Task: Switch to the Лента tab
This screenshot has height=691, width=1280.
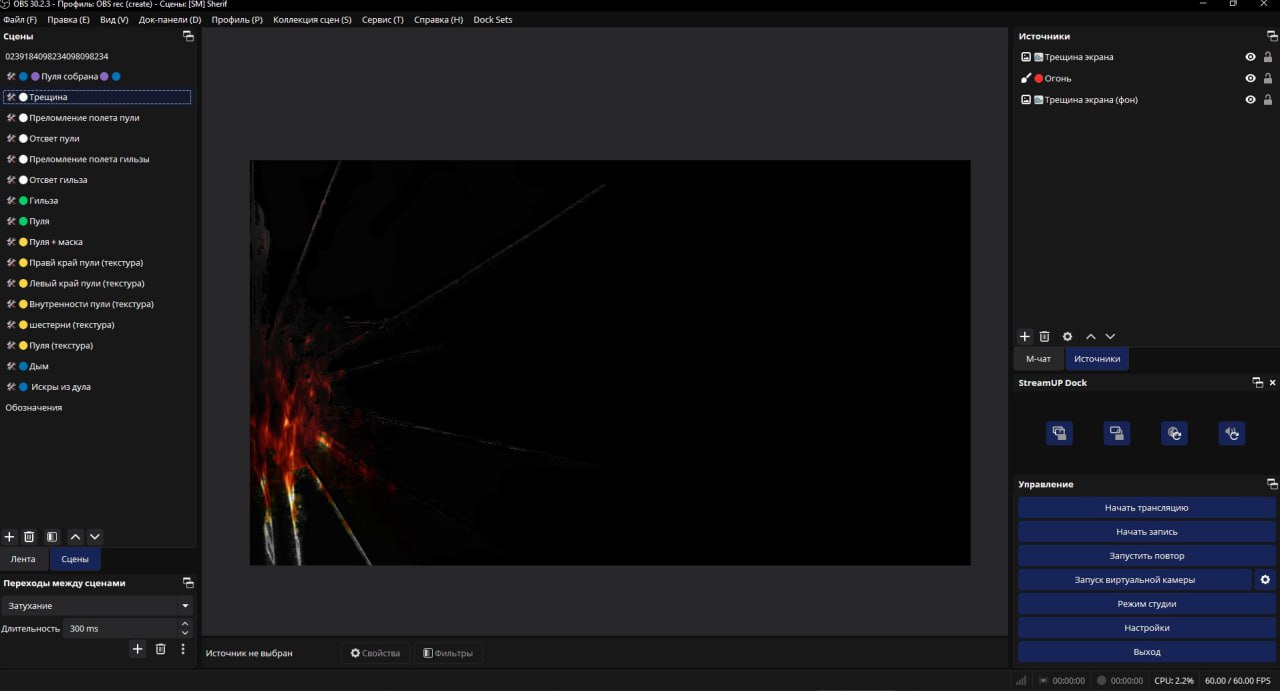Action: (23, 559)
